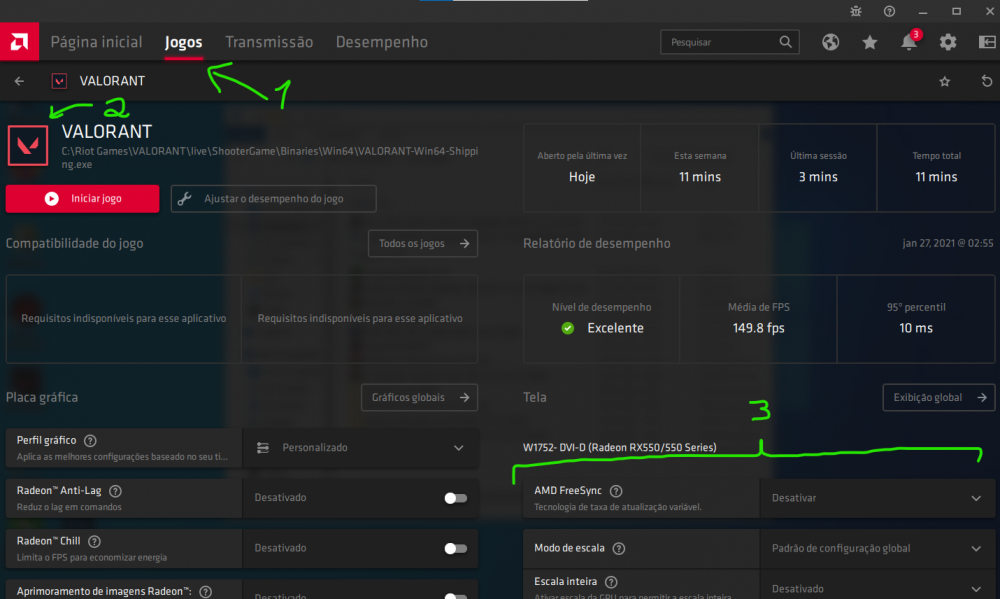The height and width of the screenshot is (599, 1000).
Task: Open Exibição global settings
Action: pos(939,397)
